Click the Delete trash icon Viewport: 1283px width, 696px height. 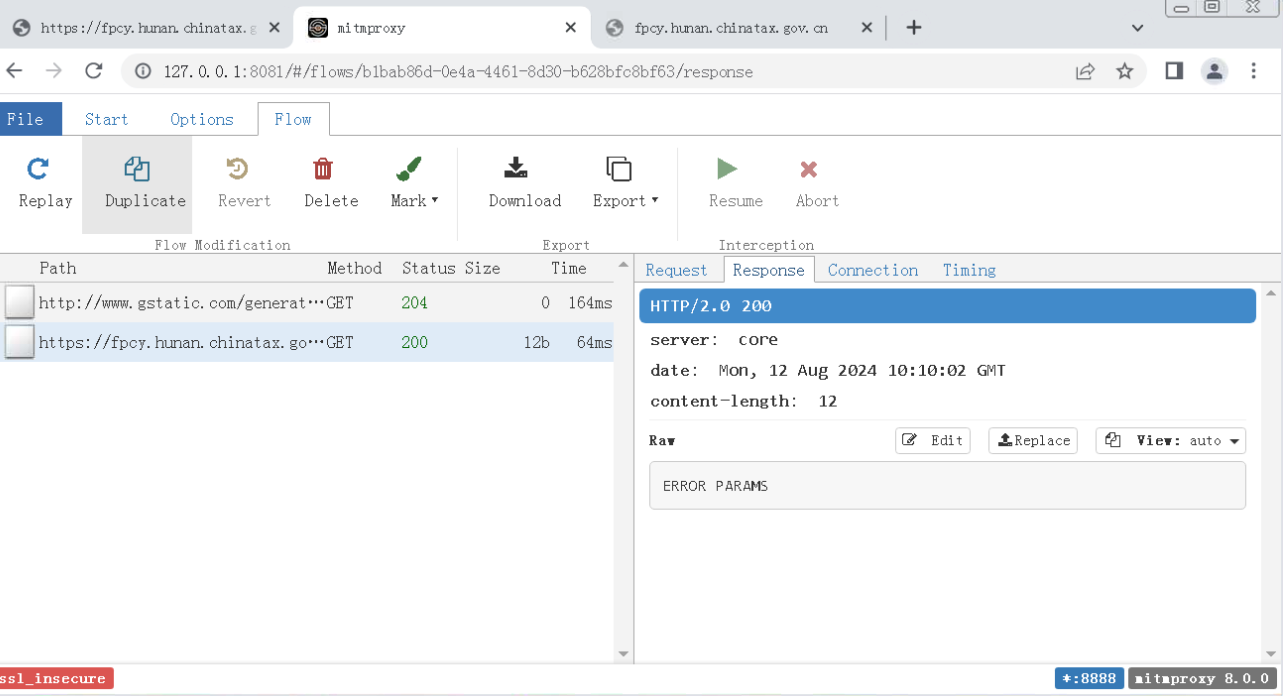[x=323, y=169]
